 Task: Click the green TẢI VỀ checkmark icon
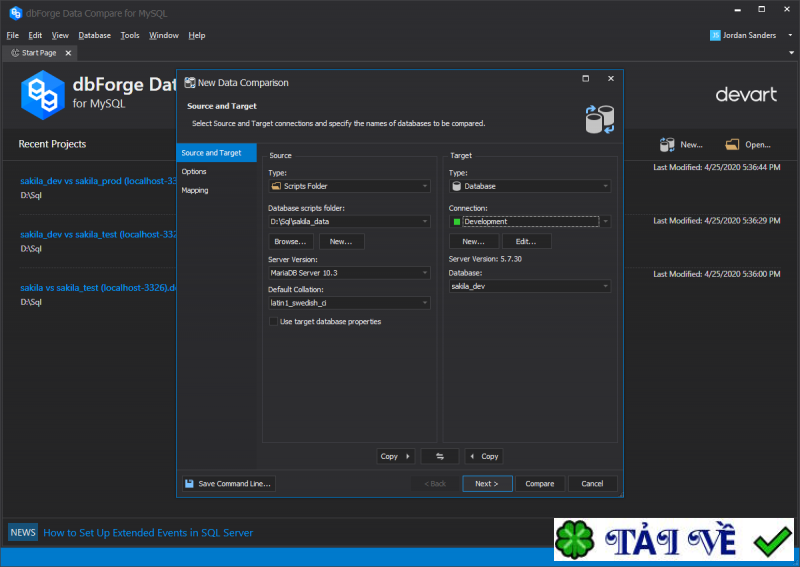coord(772,541)
